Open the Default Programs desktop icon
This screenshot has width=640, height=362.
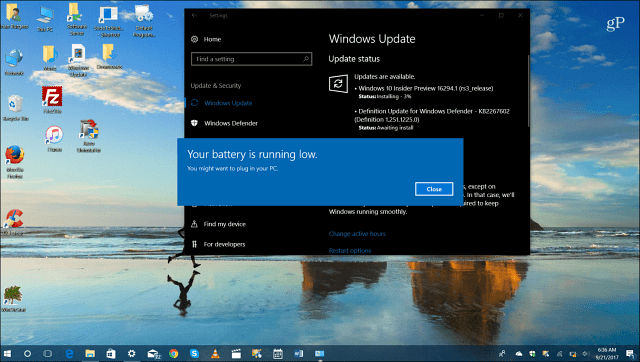point(144,20)
